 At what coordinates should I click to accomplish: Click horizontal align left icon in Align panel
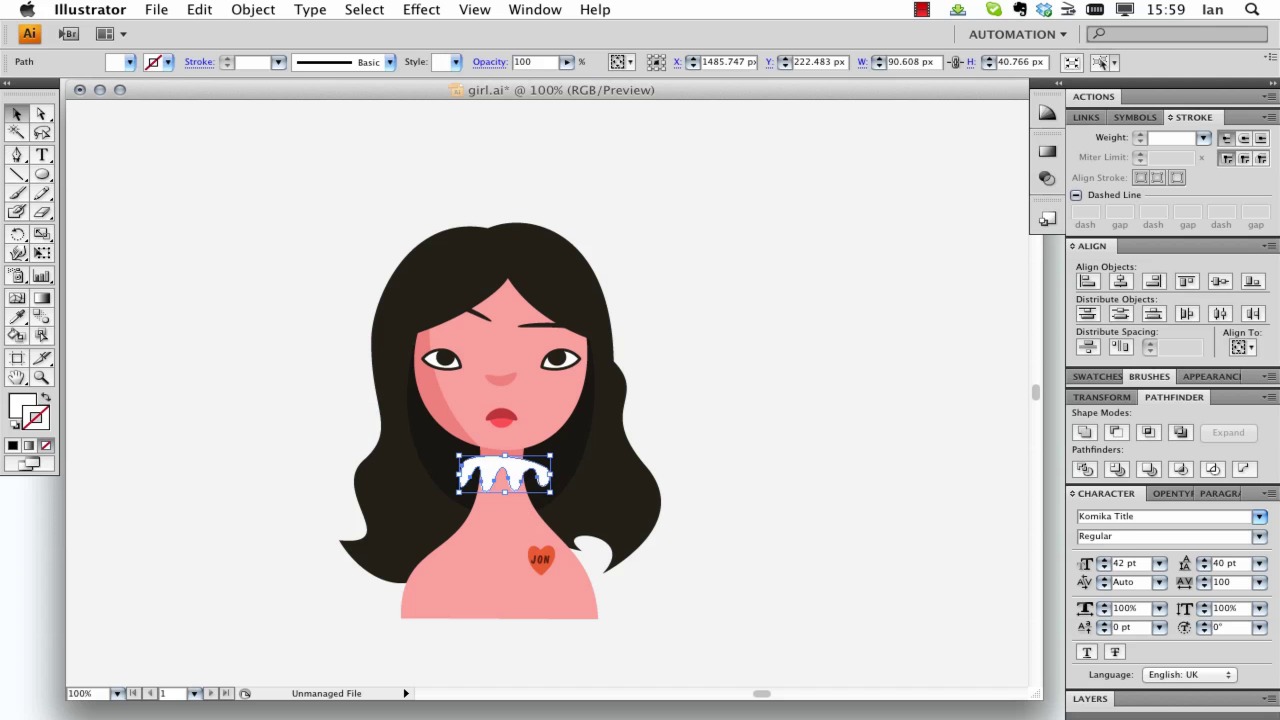(x=1087, y=282)
